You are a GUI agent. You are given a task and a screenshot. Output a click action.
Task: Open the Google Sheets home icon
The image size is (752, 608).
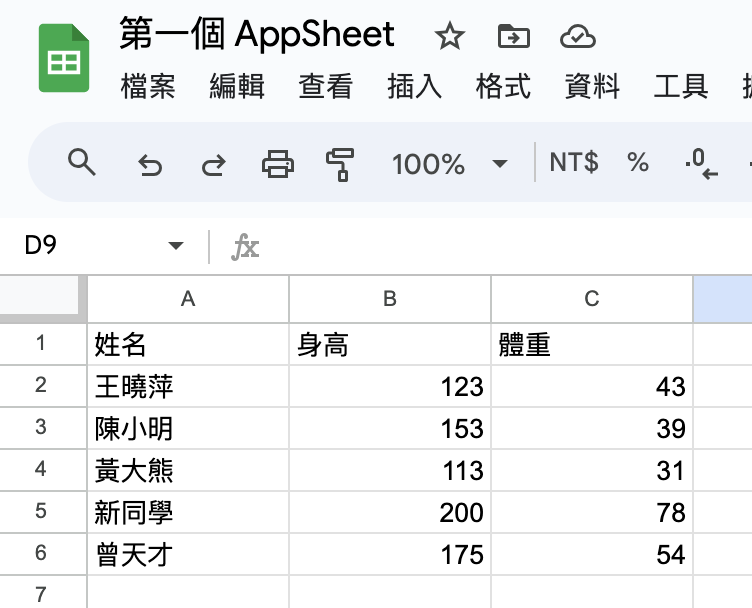click(64, 58)
